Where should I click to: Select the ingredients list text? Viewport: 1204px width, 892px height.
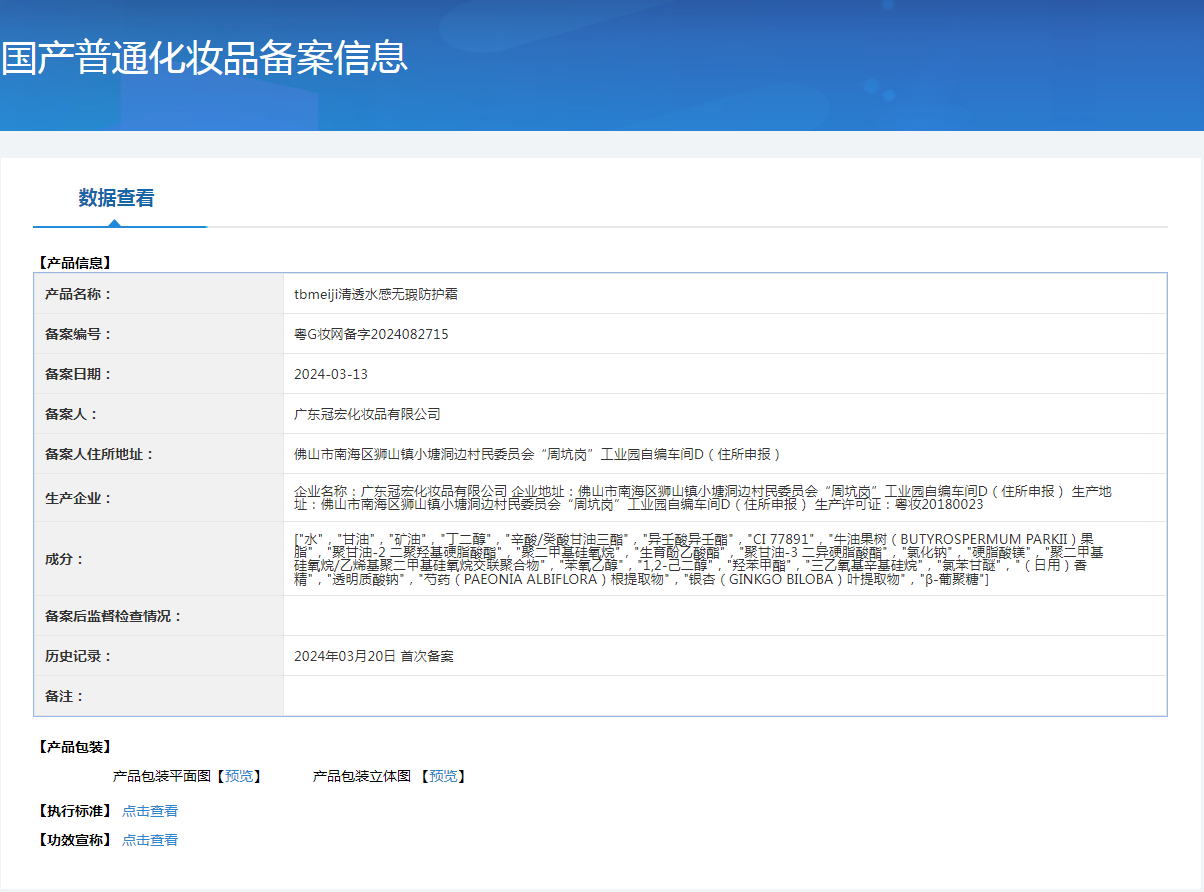tap(700, 559)
